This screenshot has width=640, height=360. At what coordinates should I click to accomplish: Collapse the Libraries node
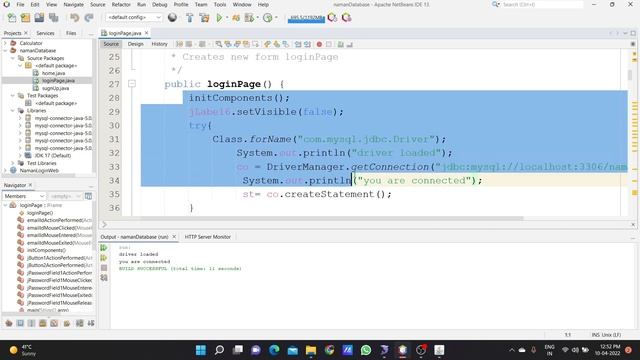pyautogui.click(x=13, y=111)
